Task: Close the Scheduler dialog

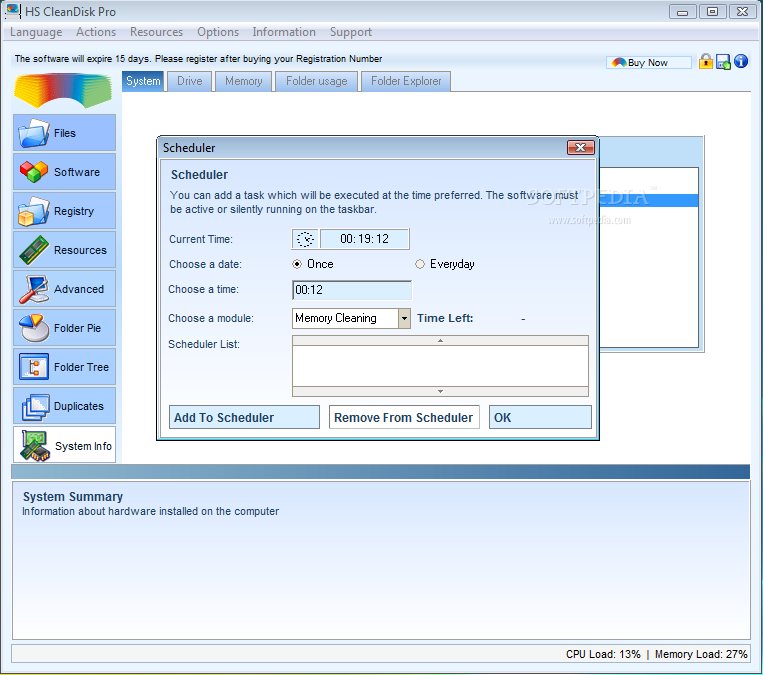Action: pos(581,147)
